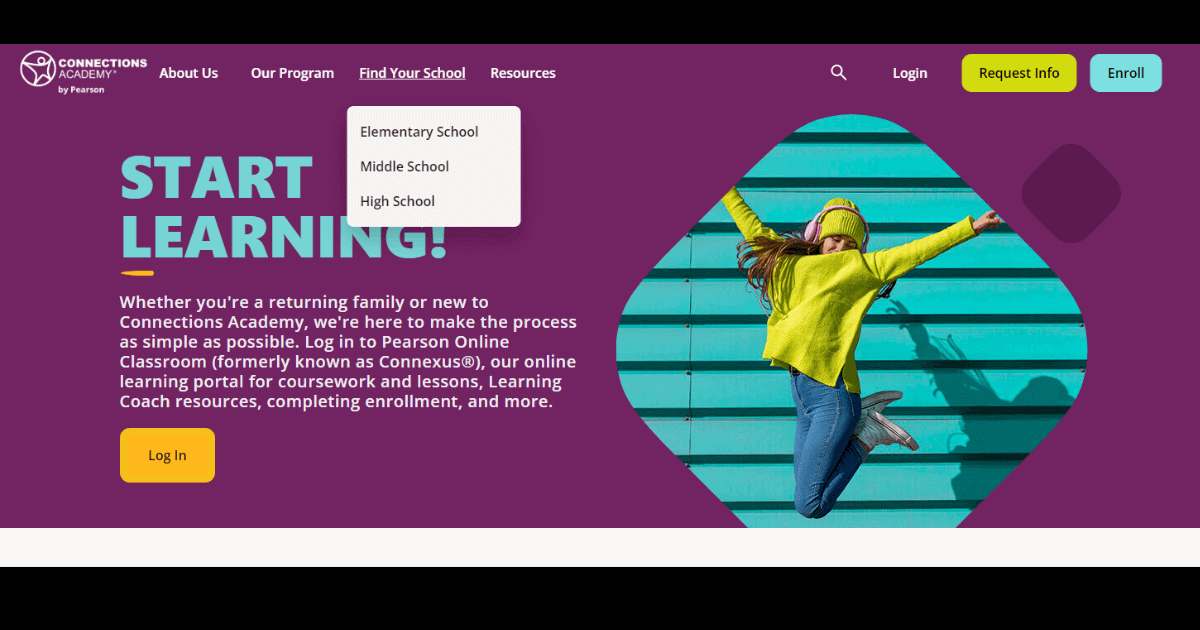The width and height of the screenshot is (1200, 630).
Task: Click the START LEARNING! heading
Action: point(284,207)
